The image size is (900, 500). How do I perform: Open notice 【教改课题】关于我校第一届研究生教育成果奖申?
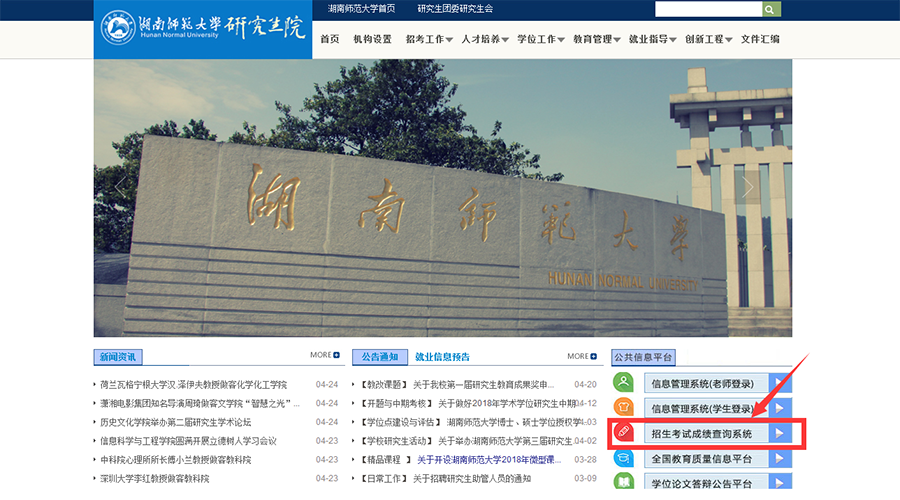pyautogui.click(x=457, y=385)
